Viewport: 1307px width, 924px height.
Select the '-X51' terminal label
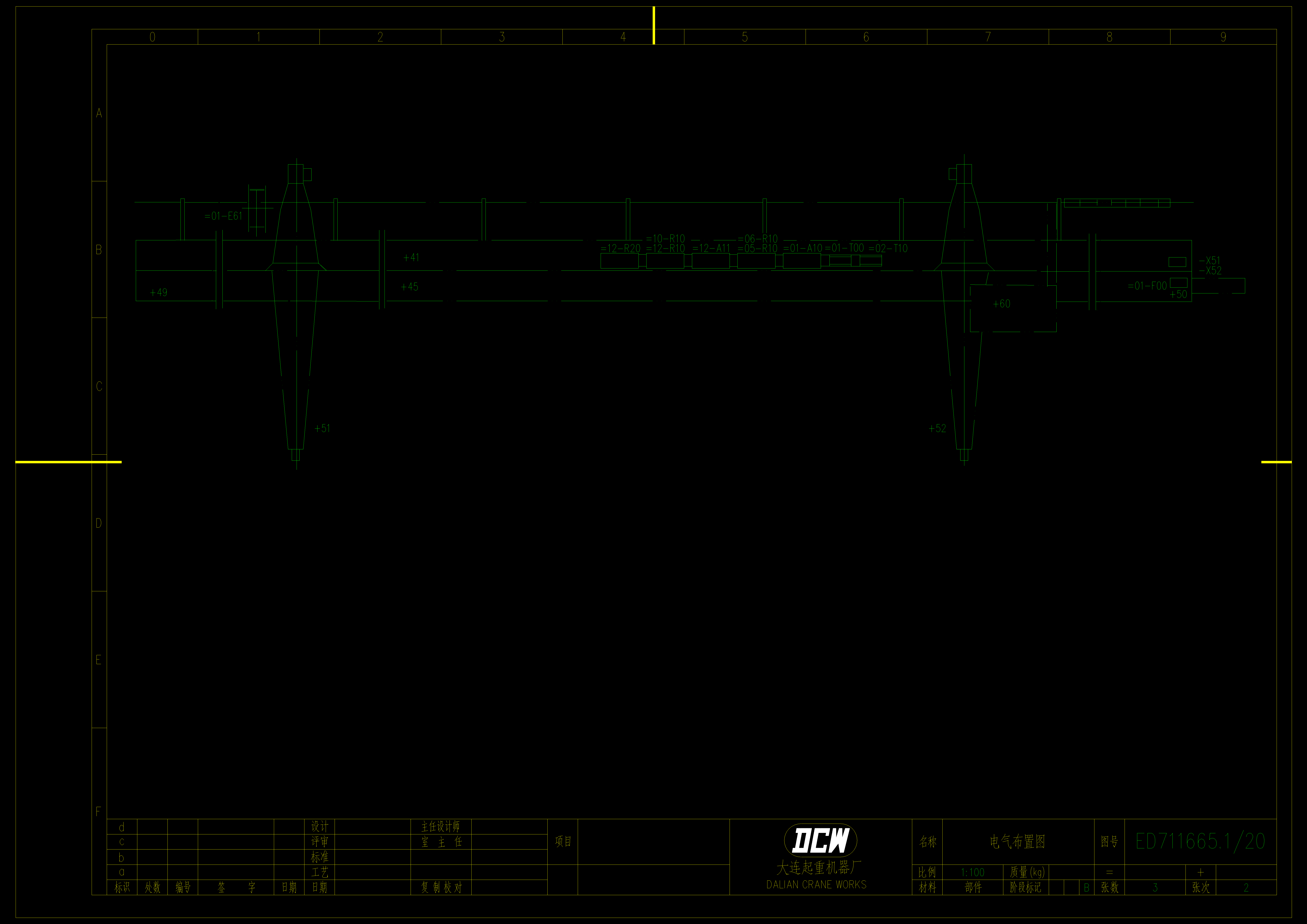1210,261
